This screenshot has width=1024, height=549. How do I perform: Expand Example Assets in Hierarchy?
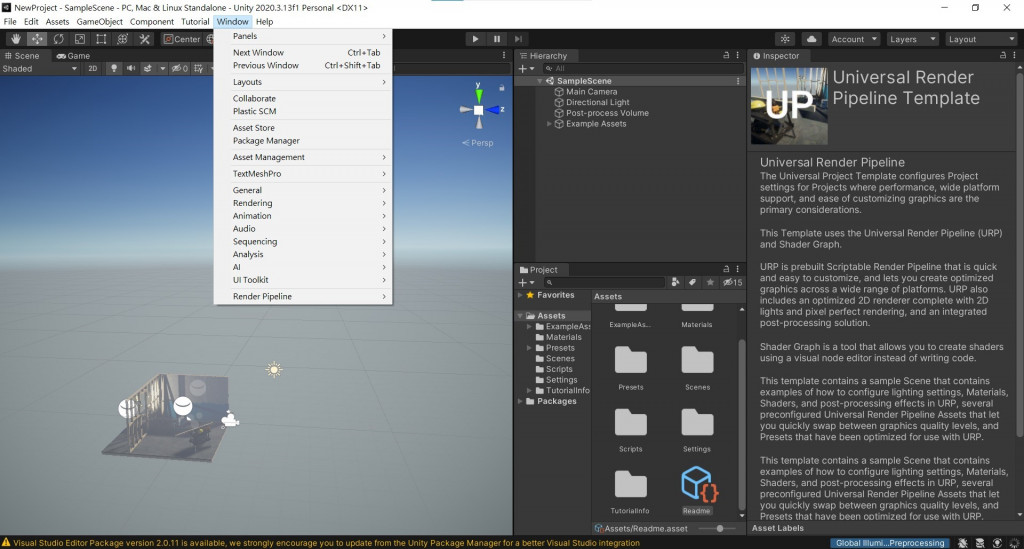point(549,123)
